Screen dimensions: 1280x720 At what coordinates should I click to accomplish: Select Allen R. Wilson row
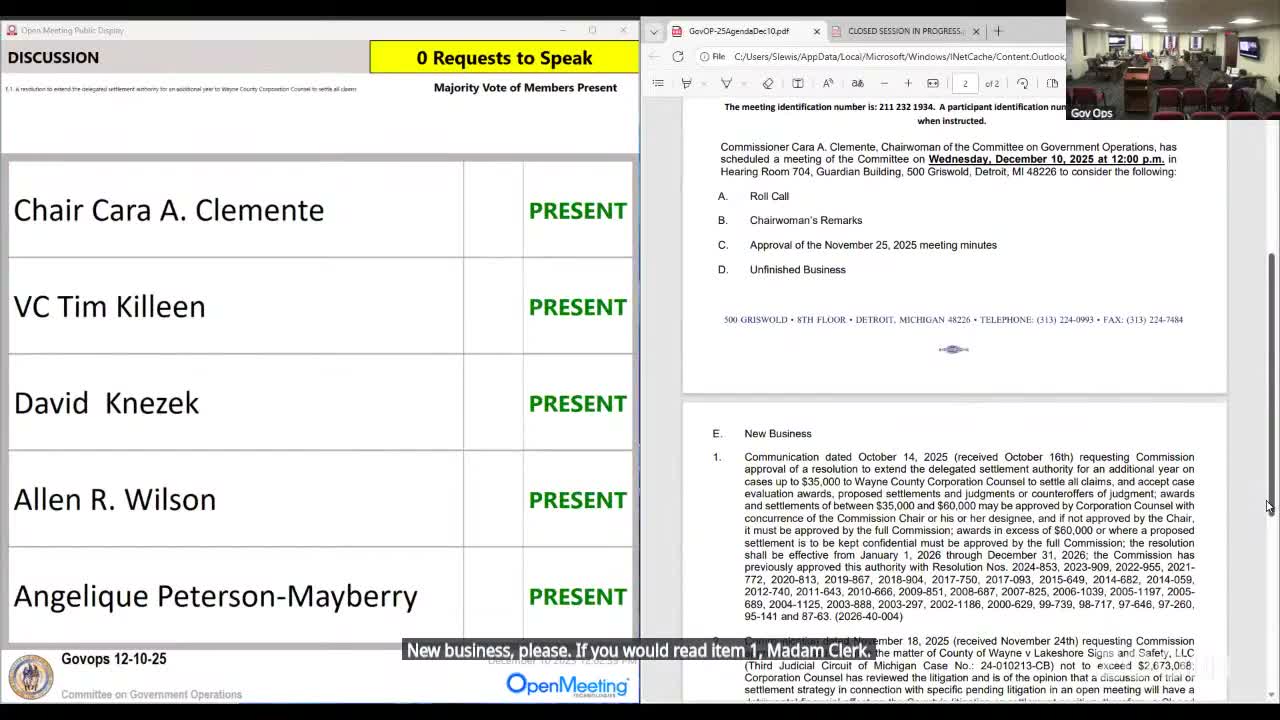pyautogui.click(x=320, y=499)
